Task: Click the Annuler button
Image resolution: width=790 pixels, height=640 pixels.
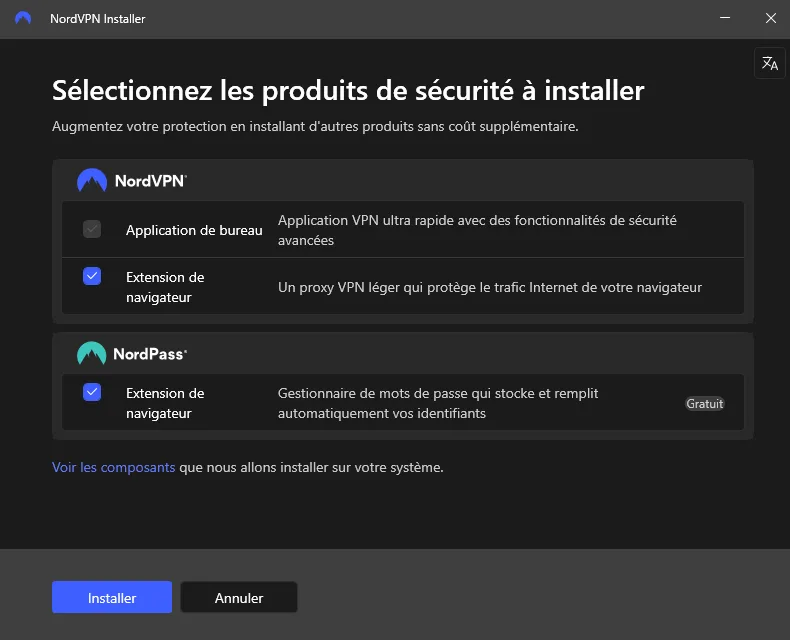Action: coord(239,597)
